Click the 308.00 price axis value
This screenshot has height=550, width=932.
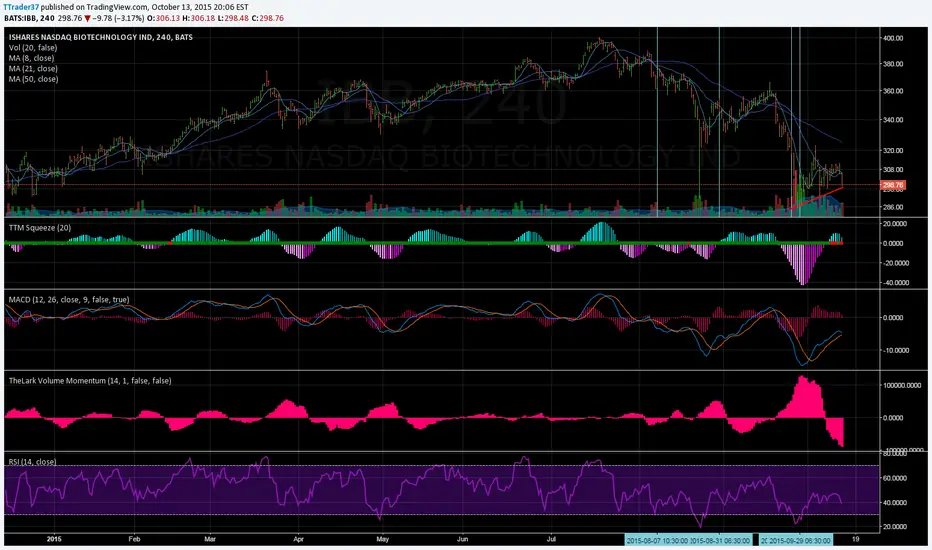click(x=893, y=170)
